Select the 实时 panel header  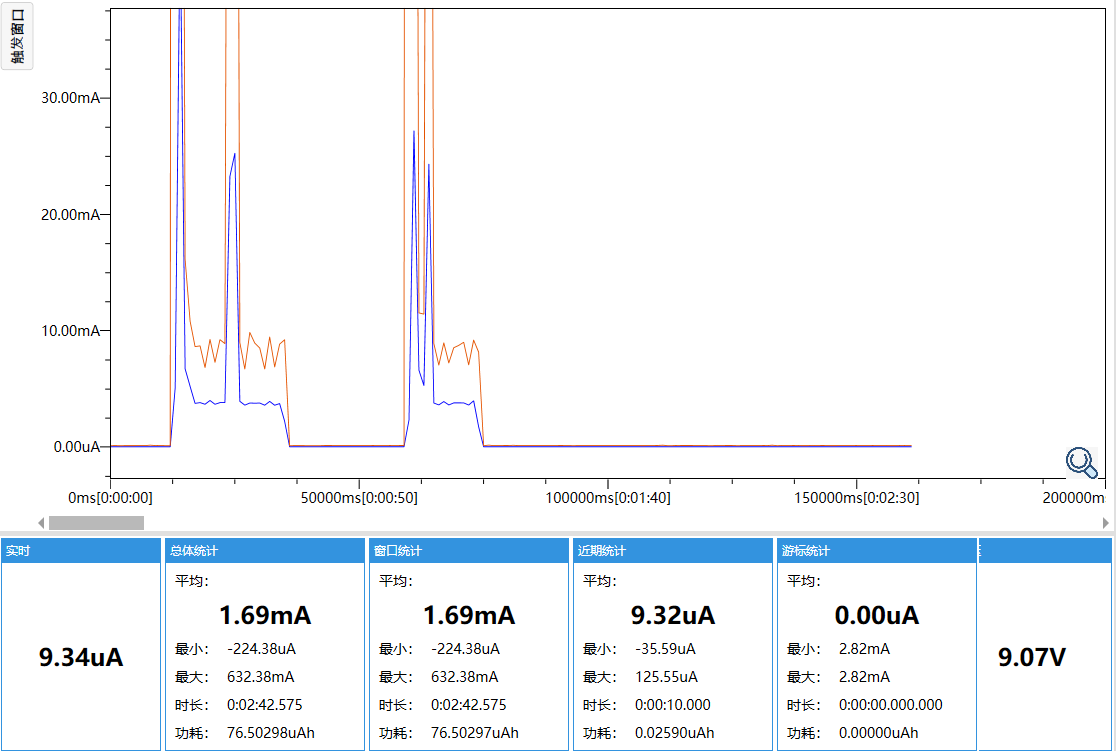80,551
